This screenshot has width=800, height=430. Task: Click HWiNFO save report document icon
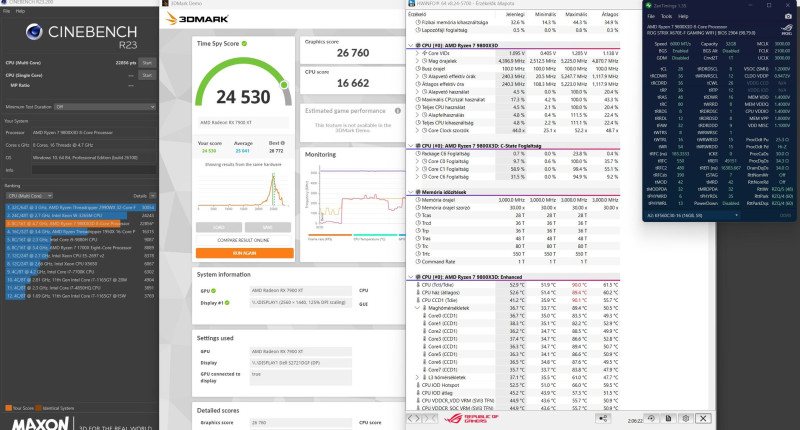tap(668, 418)
